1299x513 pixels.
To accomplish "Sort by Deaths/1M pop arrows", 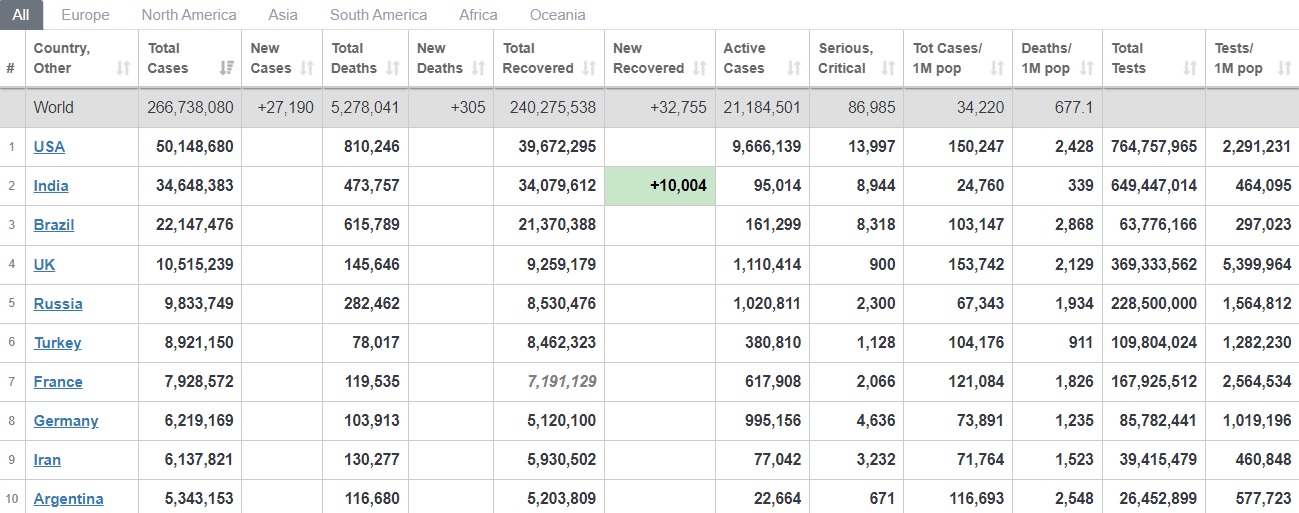I will tap(1086, 68).
